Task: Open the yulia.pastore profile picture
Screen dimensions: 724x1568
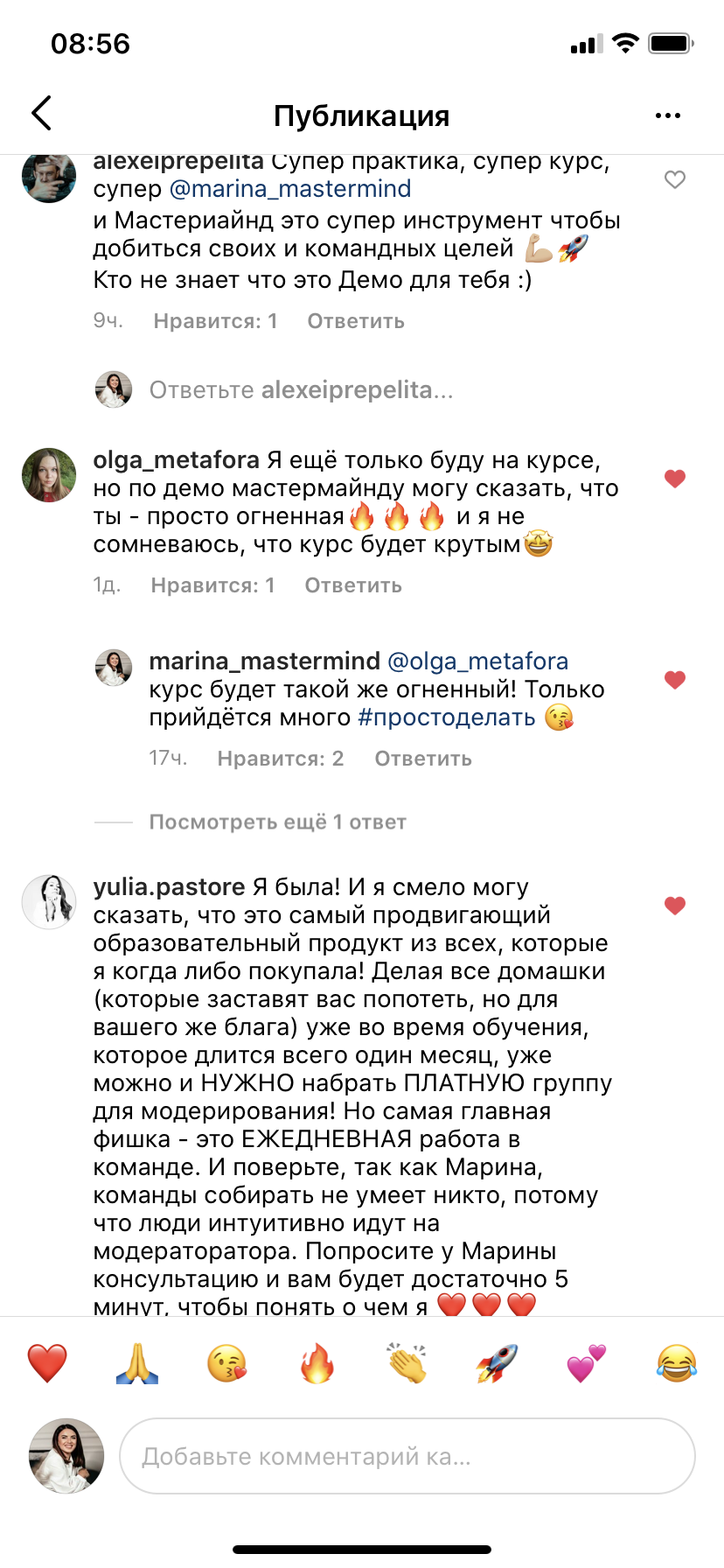Action: click(x=49, y=900)
